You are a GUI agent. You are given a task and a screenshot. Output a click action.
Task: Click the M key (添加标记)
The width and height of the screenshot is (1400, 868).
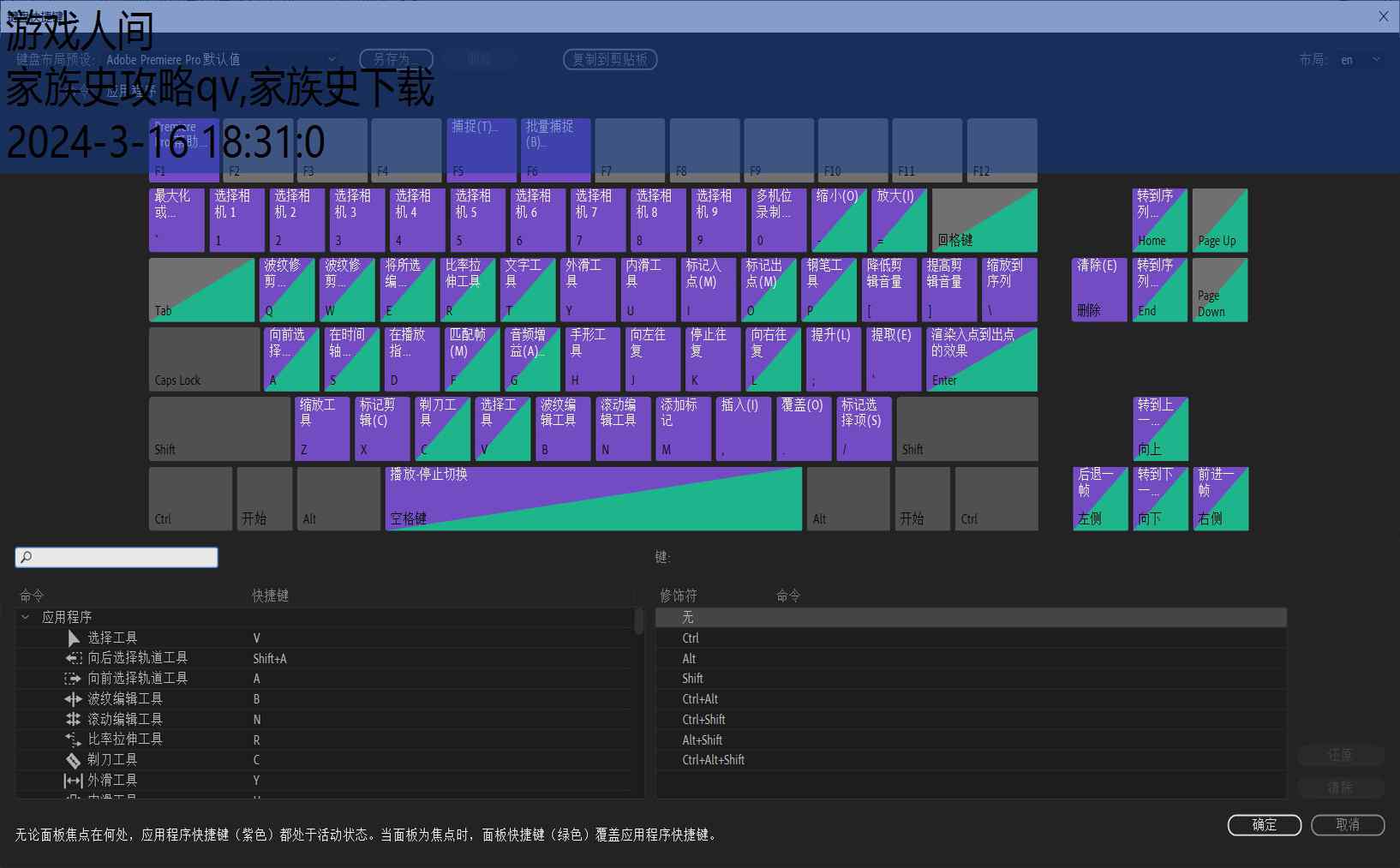click(684, 428)
